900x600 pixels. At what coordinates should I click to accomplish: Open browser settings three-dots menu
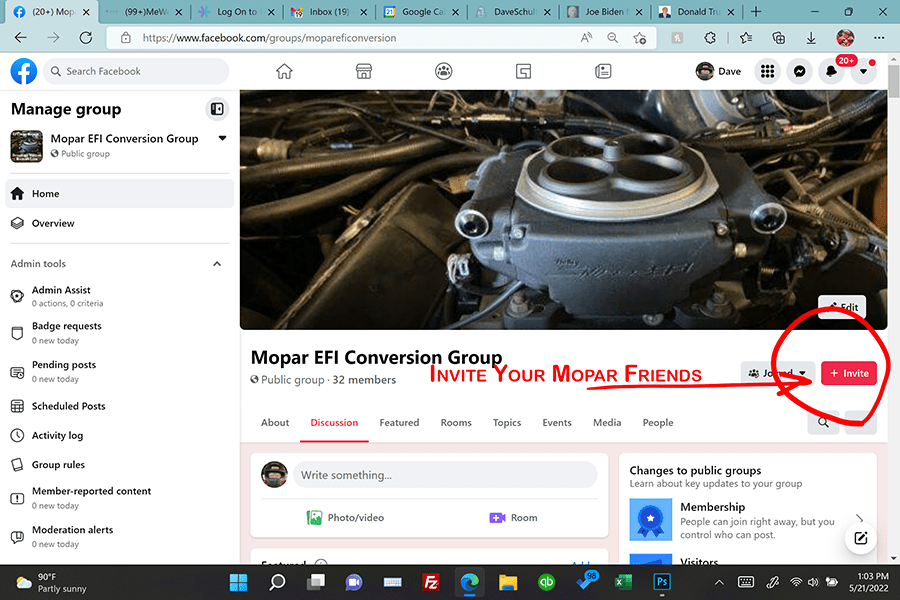pos(879,38)
